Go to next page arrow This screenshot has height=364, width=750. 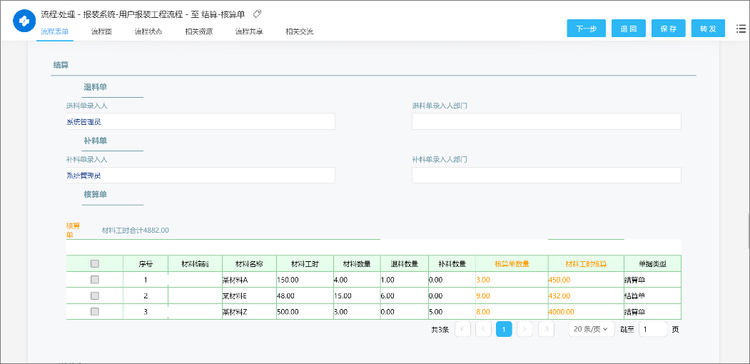click(x=525, y=329)
